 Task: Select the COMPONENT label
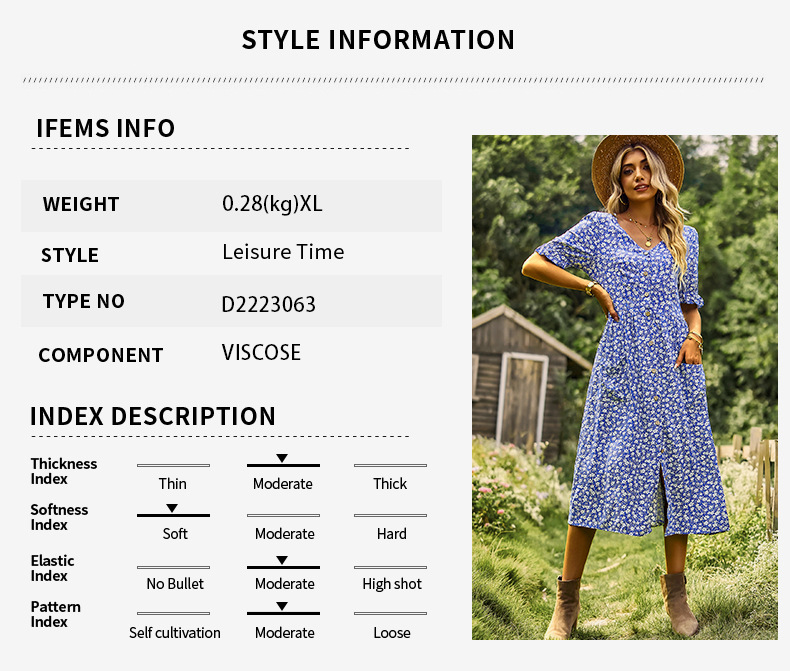(x=101, y=355)
